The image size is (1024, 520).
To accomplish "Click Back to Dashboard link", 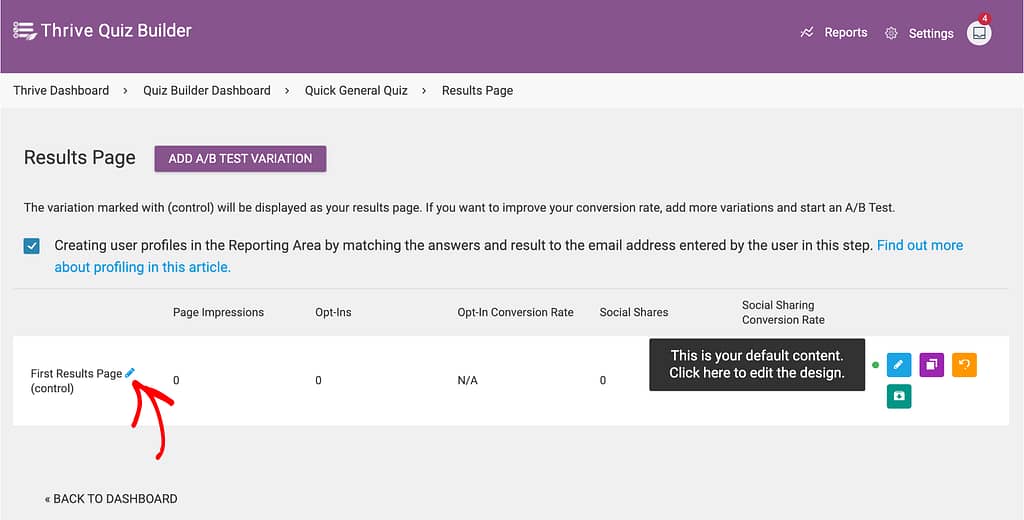I will 111,499.
